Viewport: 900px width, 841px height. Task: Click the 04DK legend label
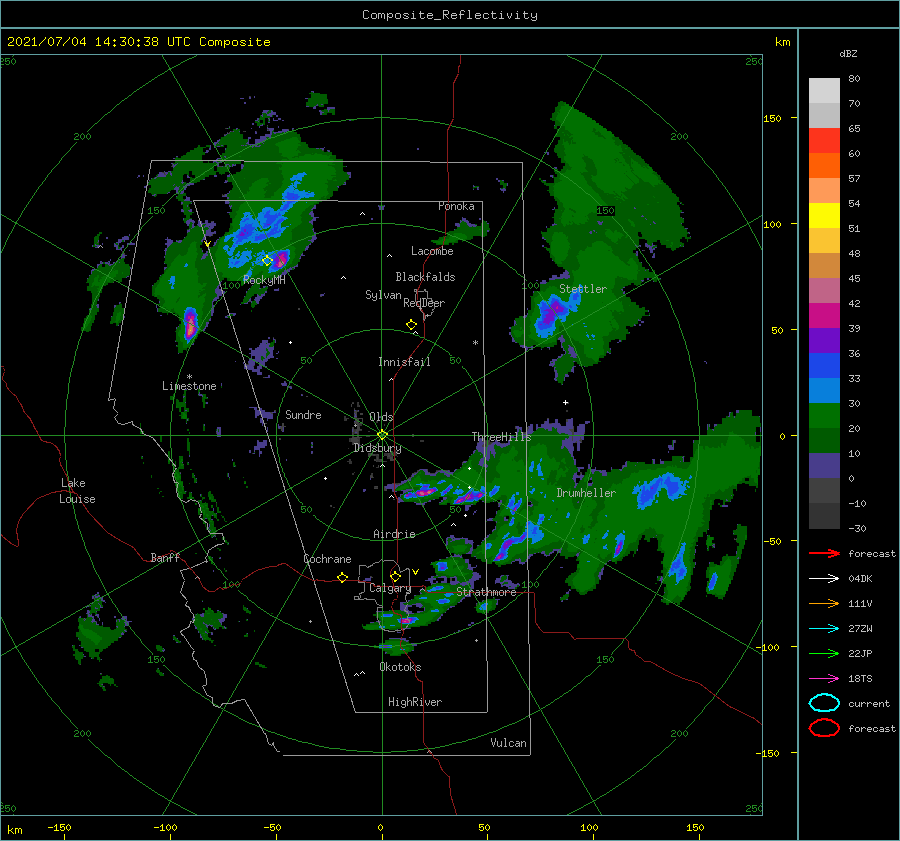tap(860, 579)
